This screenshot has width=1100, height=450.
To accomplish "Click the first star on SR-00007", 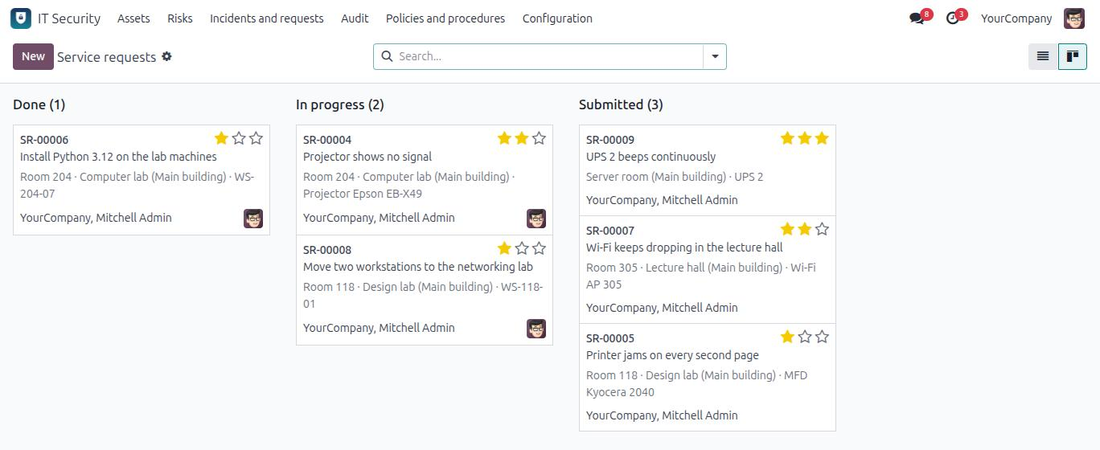I will coord(787,228).
